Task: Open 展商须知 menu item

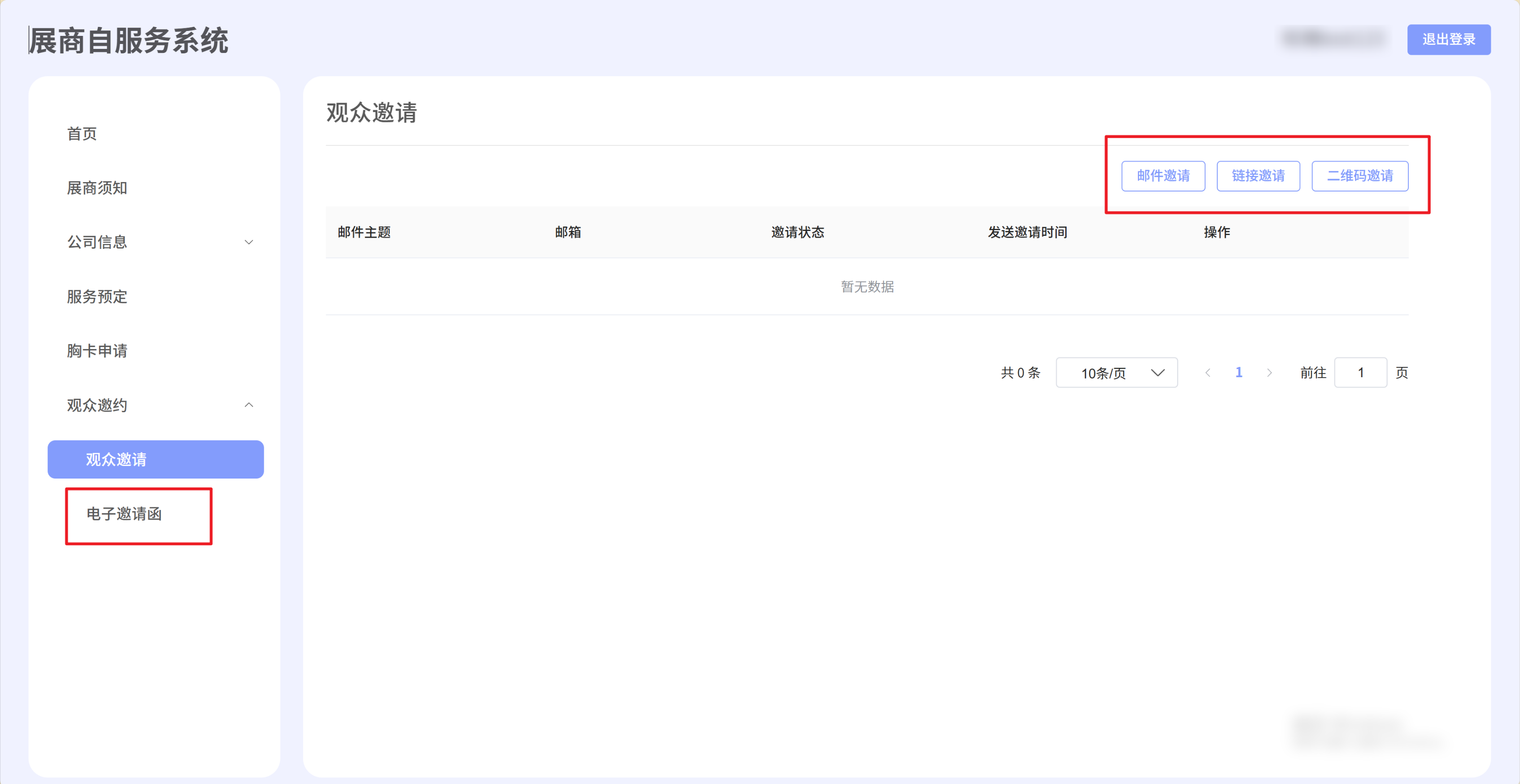Action: 97,188
